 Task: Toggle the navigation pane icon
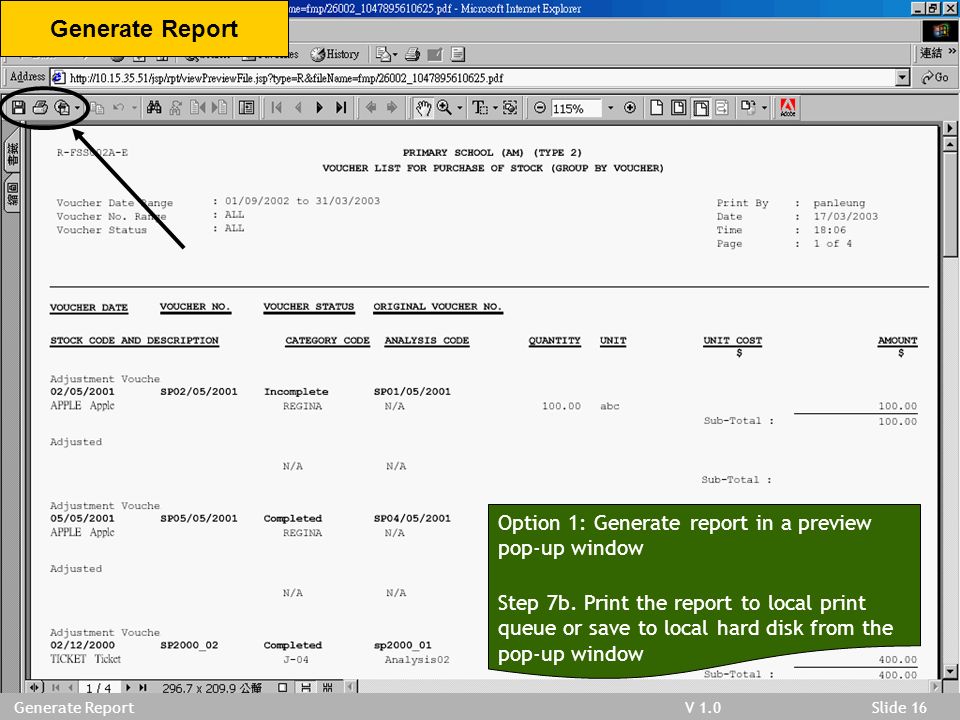[247, 108]
